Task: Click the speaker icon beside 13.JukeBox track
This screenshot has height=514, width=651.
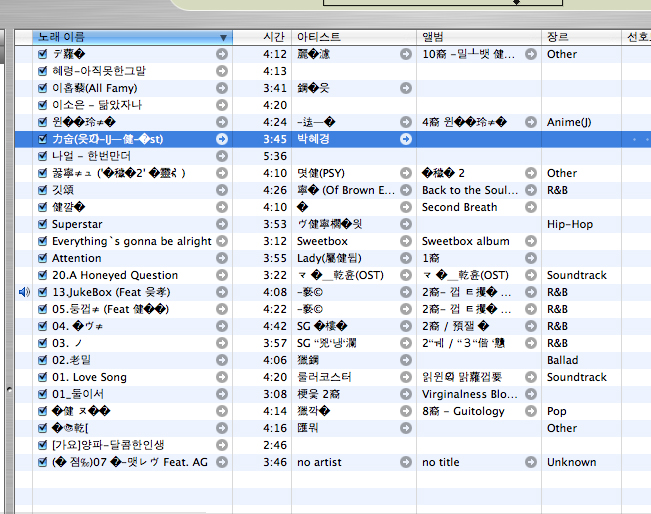Action: point(24,293)
